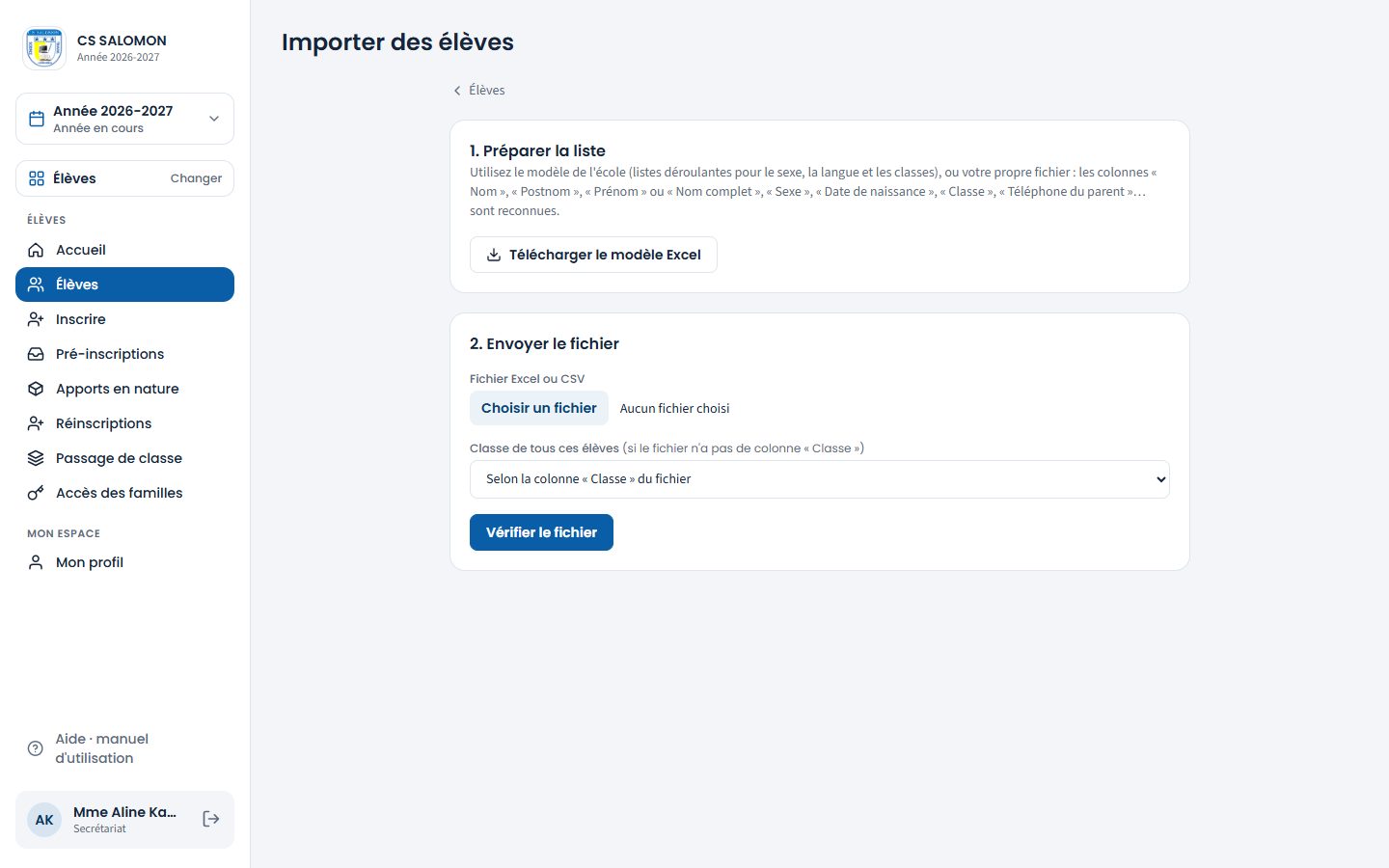Click the '1. Préparer la liste' heading
Viewport: 1389px width, 868px height.
(537, 150)
